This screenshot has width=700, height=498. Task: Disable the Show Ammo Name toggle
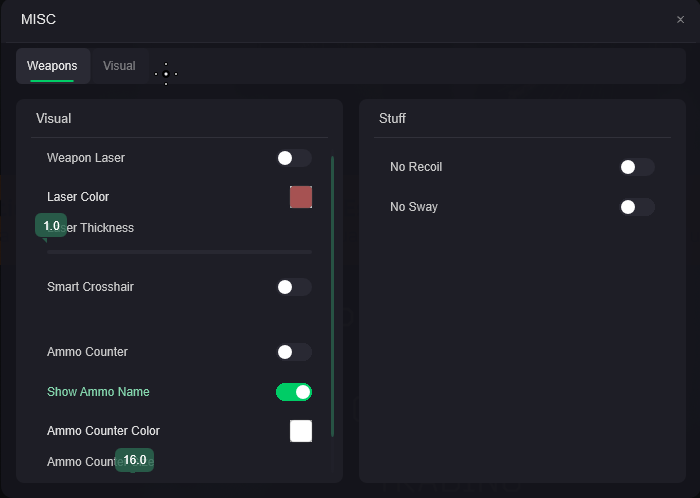[x=294, y=392]
